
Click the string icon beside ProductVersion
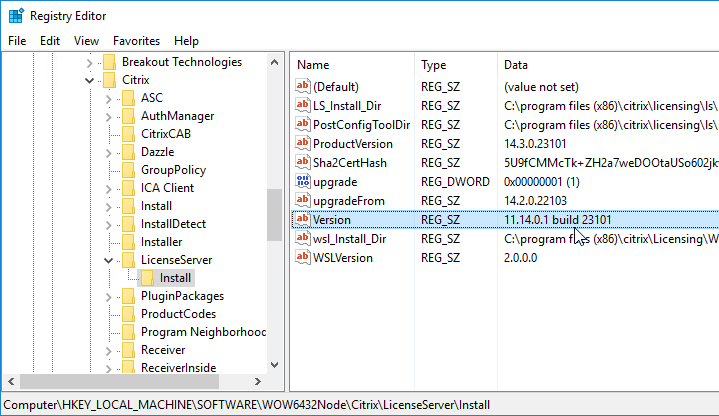click(303, 144)
